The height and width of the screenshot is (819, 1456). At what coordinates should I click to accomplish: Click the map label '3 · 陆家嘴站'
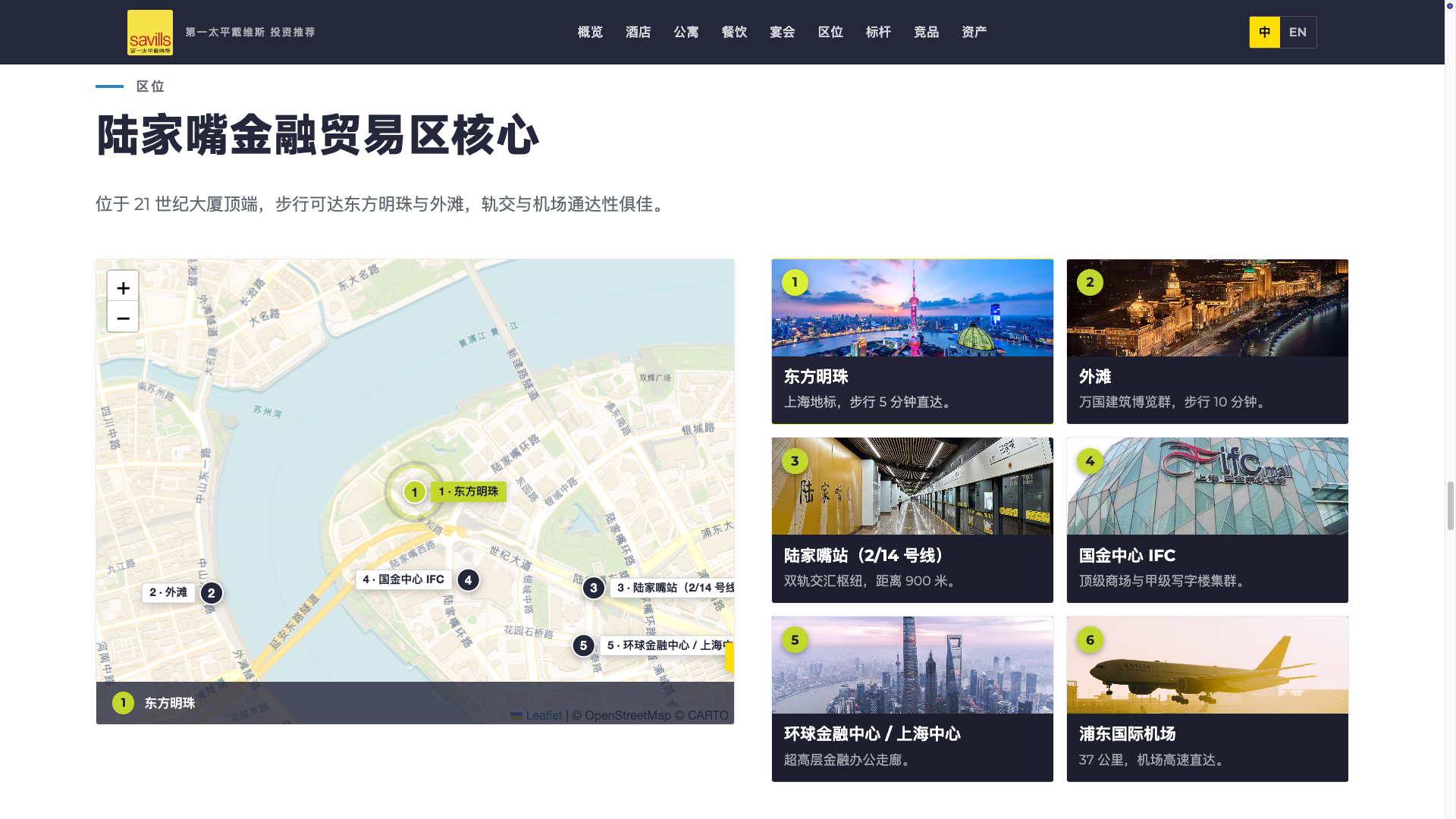click(673, 588)
